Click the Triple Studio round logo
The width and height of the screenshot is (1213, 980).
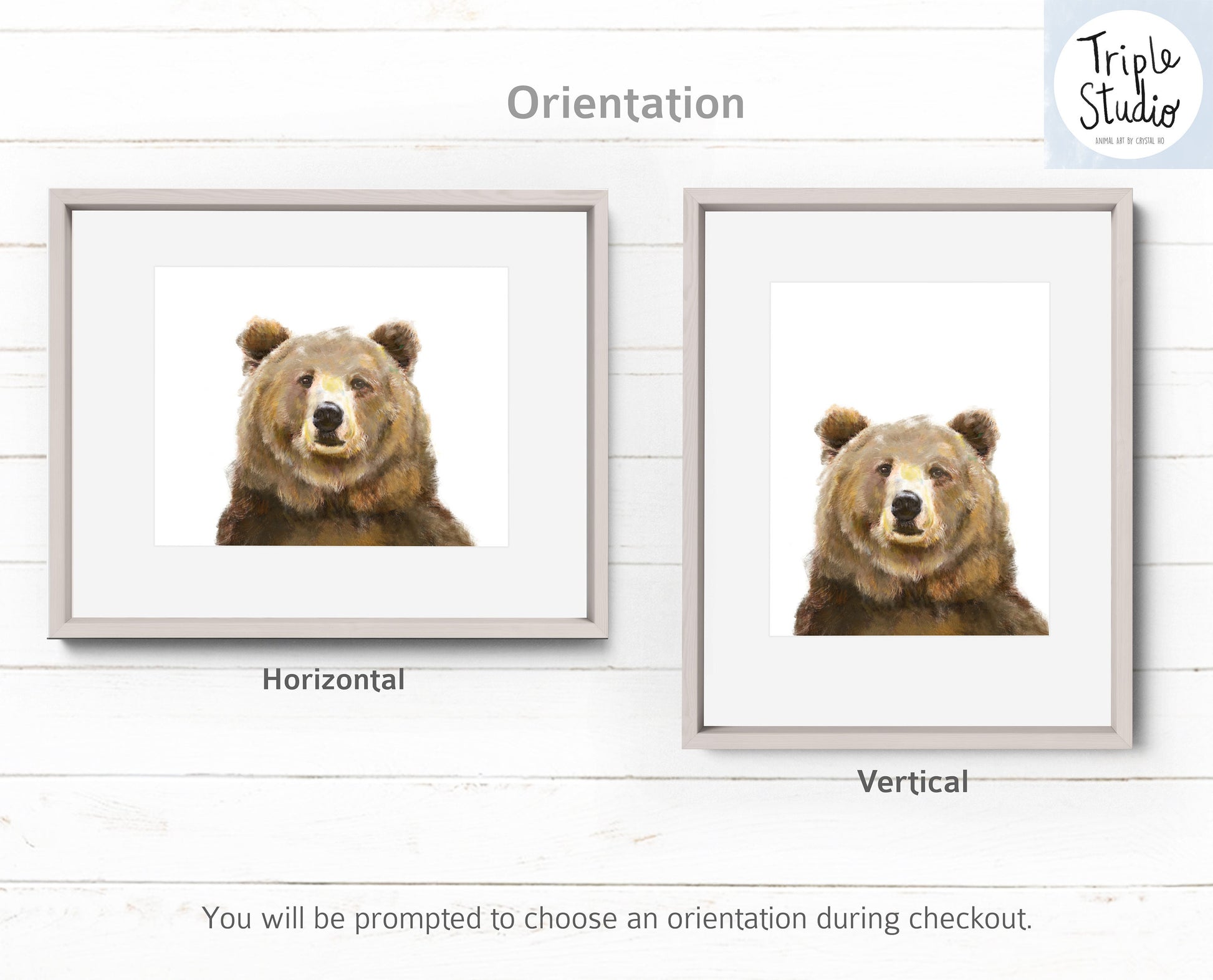click(x=1128, y=84)
